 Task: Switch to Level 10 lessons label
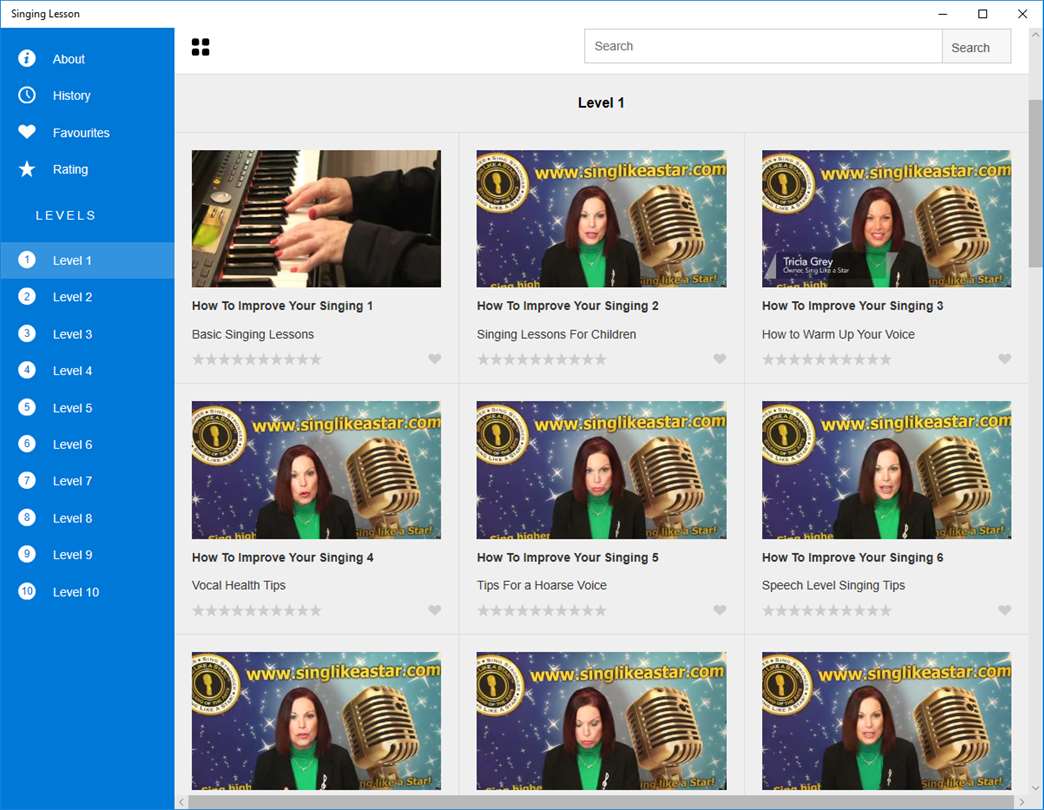point(76,592)
